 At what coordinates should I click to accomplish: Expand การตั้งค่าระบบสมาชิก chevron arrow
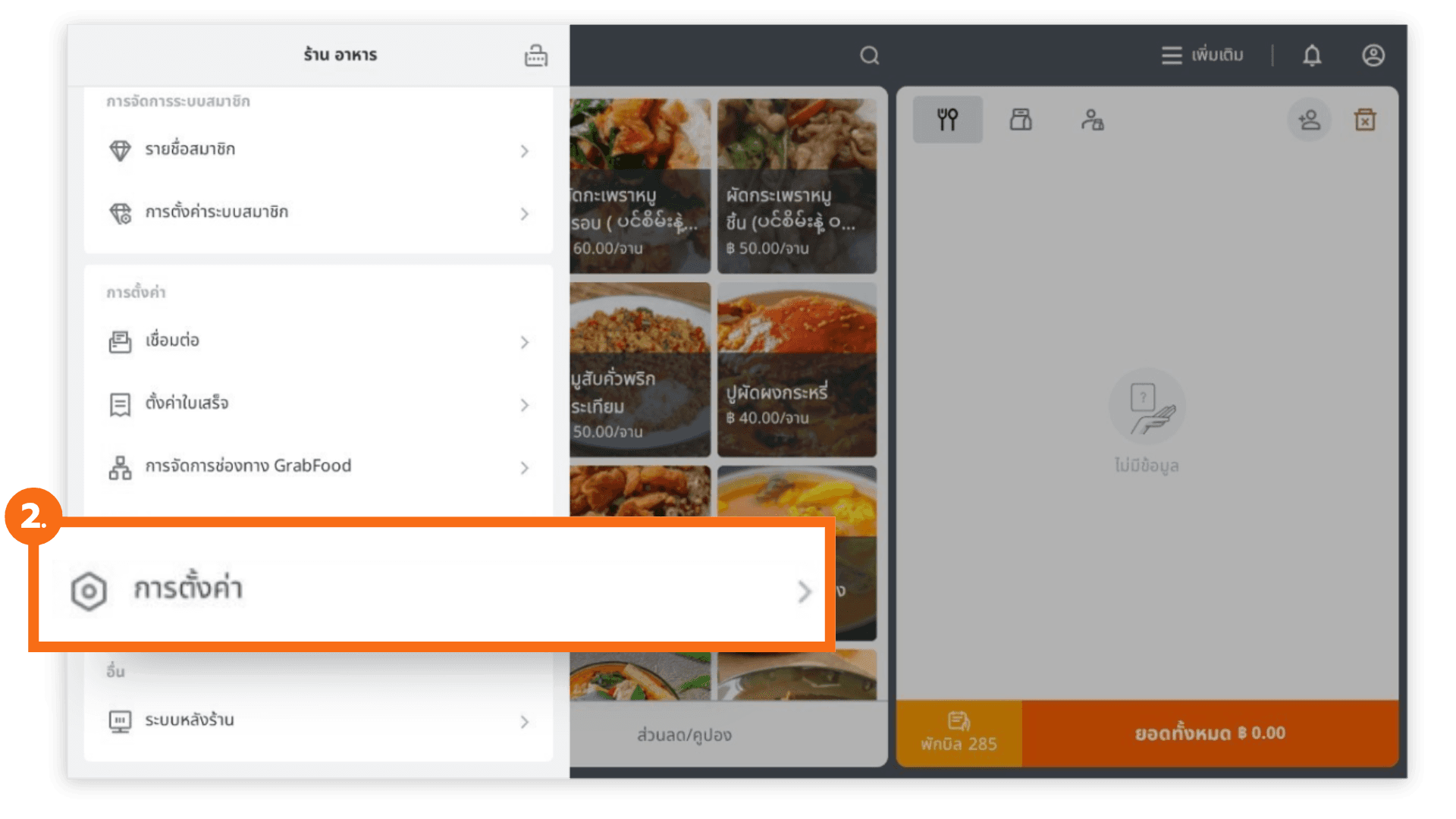[524, 214]
